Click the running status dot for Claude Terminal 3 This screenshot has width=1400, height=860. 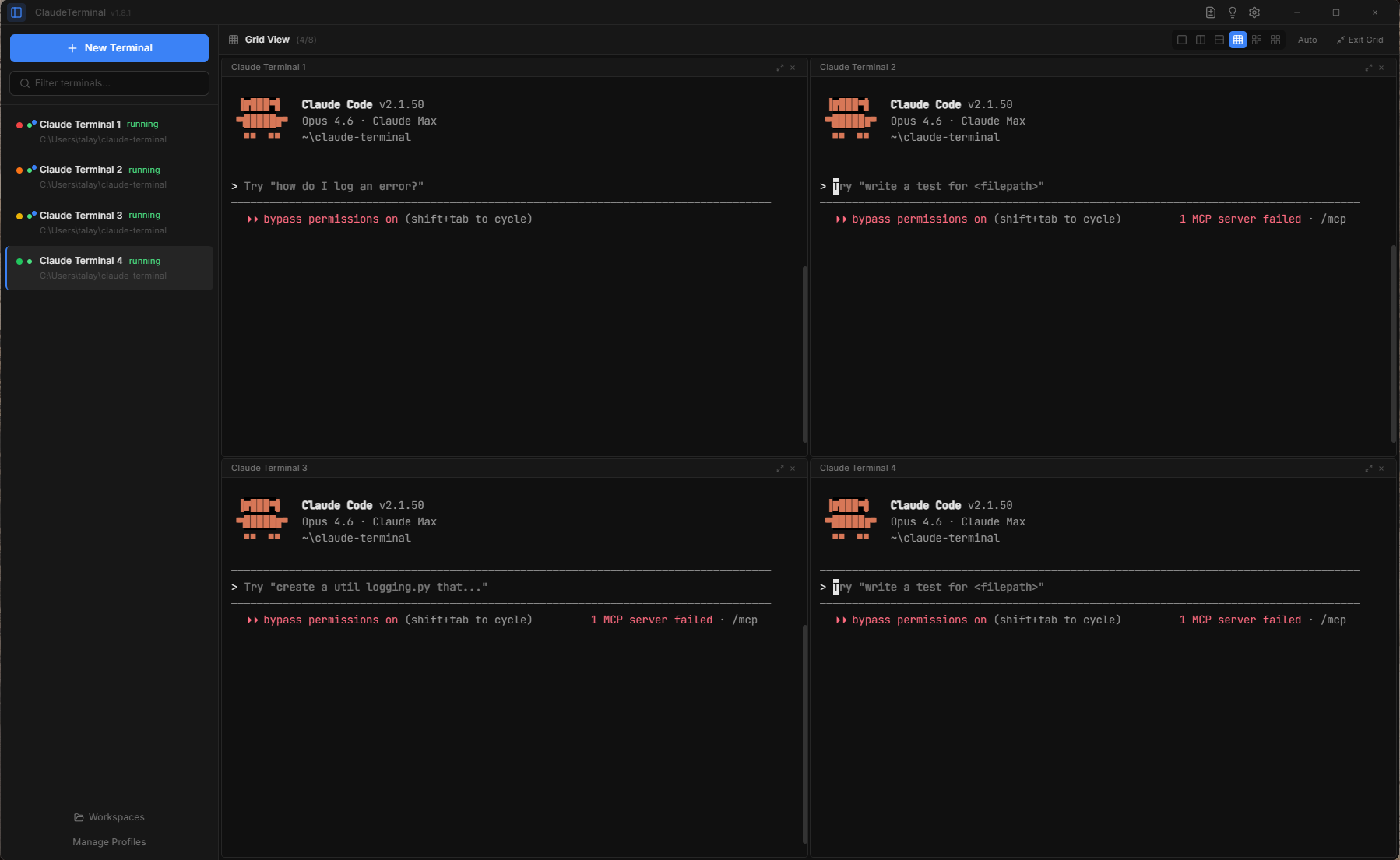point(18,216)
